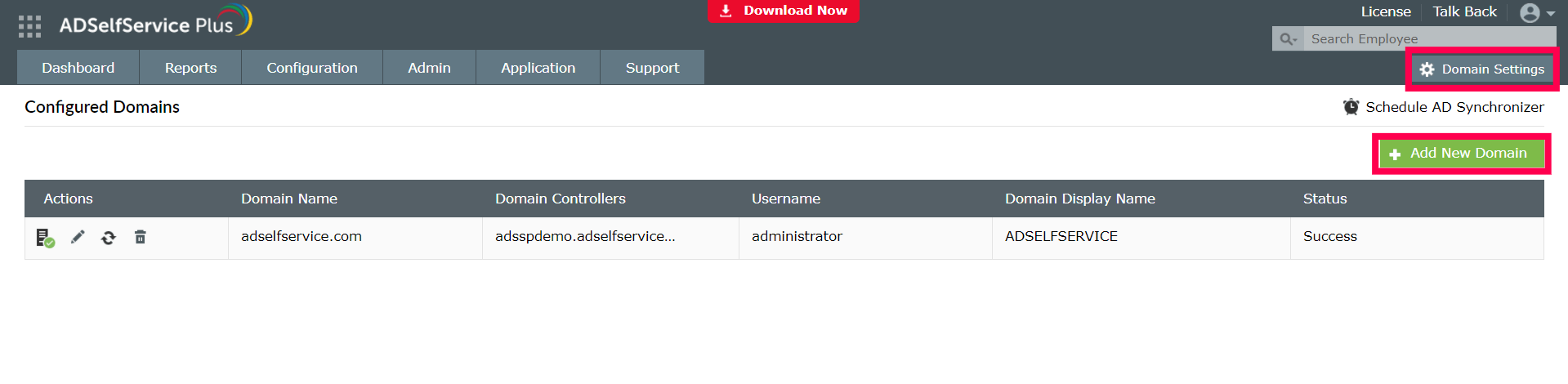Click the Download Now button
The height and width of the screenshot is (384, 1568).
point(783,11)
